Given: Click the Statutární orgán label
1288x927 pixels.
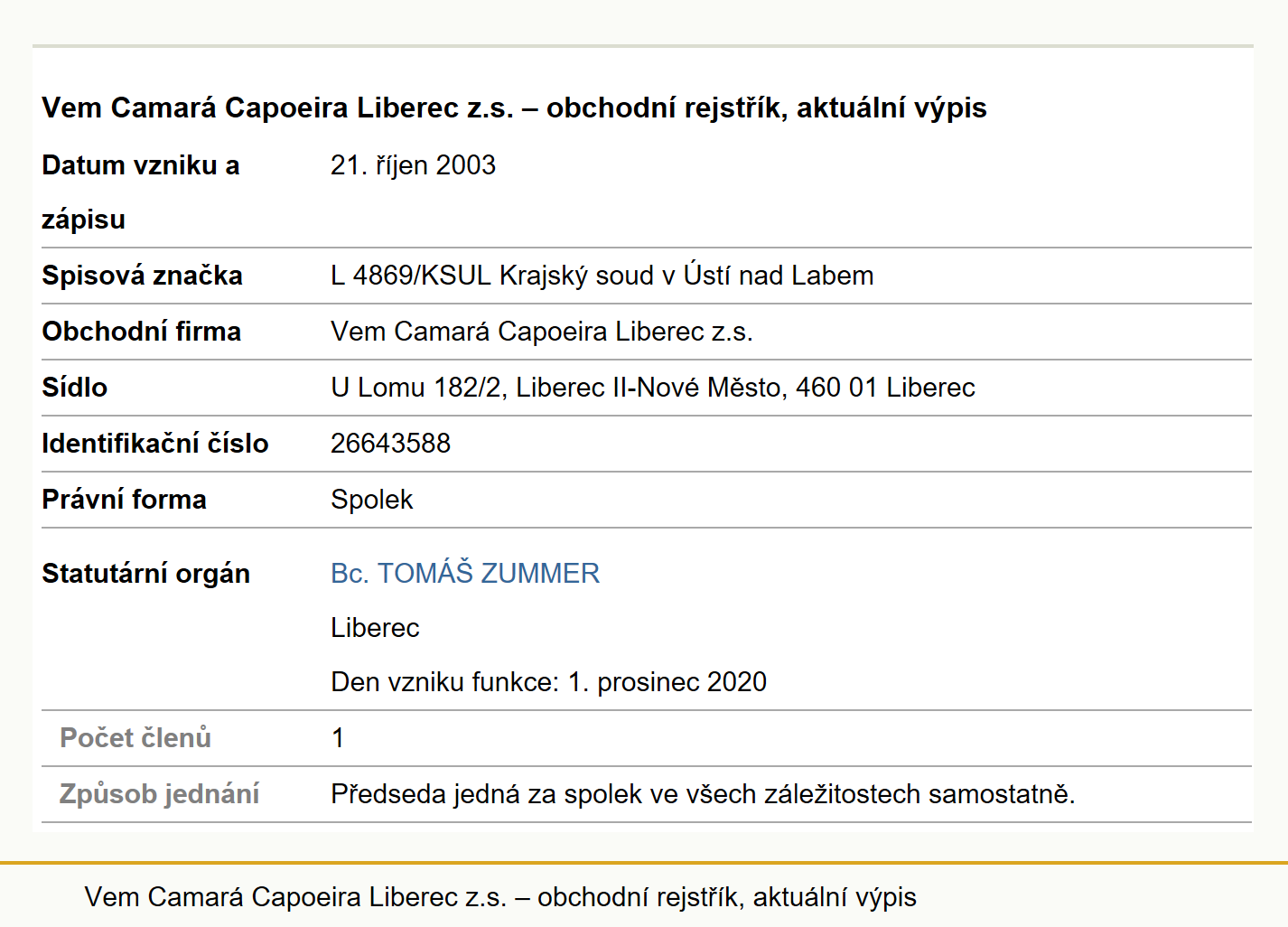Looking at the screenshot, I should tap(145, 574).
